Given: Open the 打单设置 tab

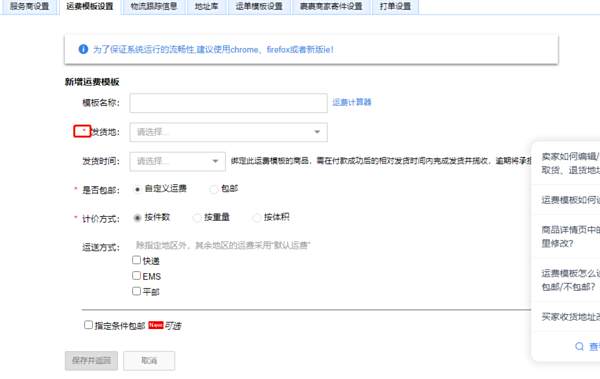Looking at the screenshot, I should 395,7.
